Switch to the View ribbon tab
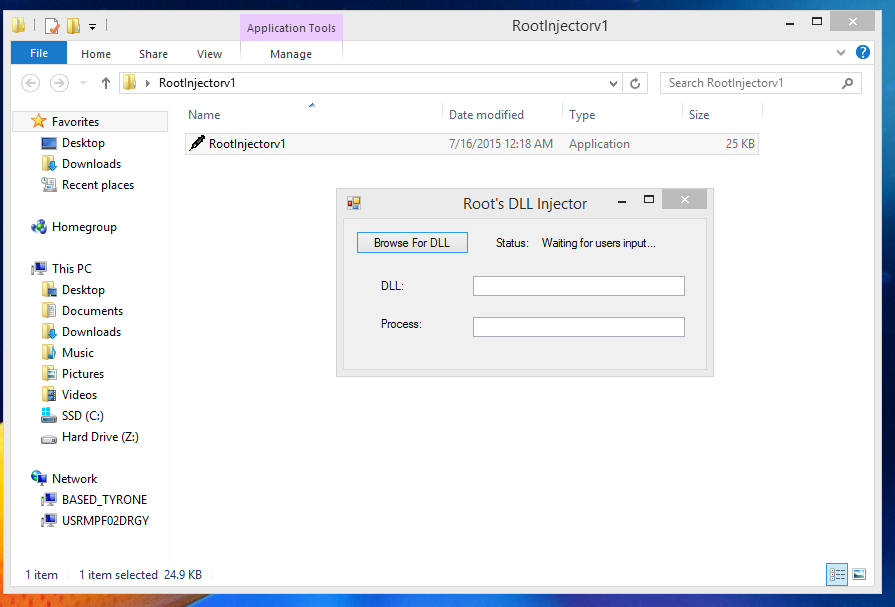The width and height of the screenshot is (895, 607). point(209,54)
